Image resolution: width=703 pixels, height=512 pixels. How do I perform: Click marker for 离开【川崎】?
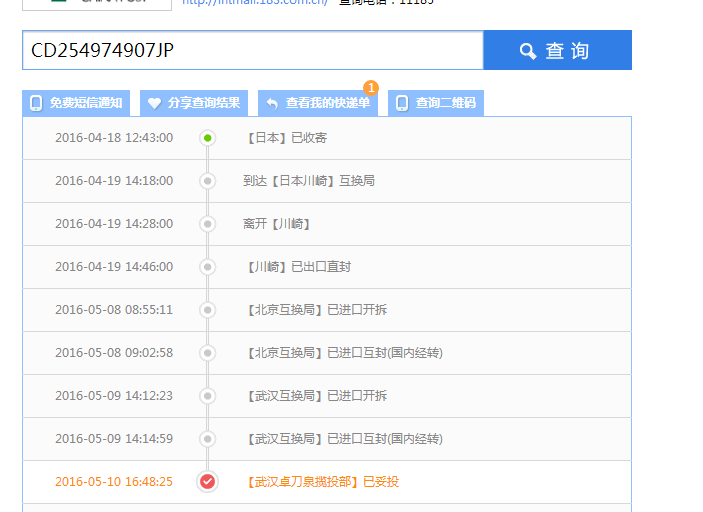point(208,224)
